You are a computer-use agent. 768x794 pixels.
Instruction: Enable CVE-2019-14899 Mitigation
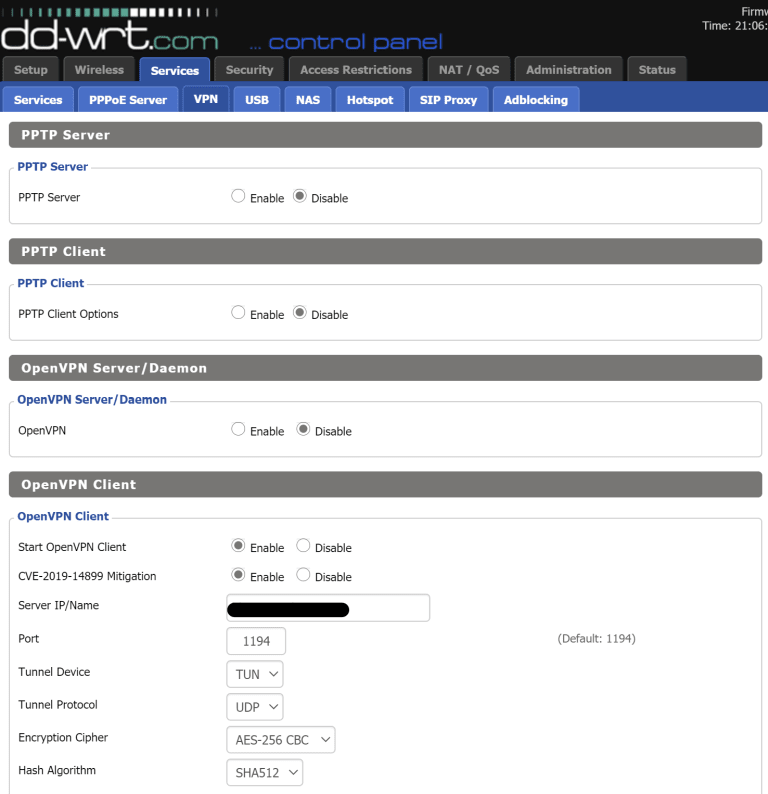pyautogui.click(x=238, y=575)
